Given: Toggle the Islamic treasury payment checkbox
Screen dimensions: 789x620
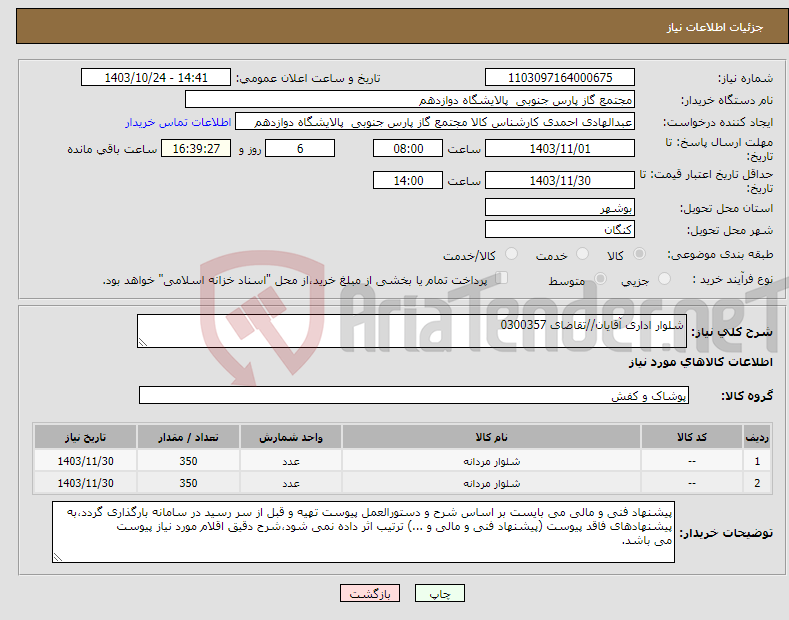Looking at the screenshot, I should [502, 278].
